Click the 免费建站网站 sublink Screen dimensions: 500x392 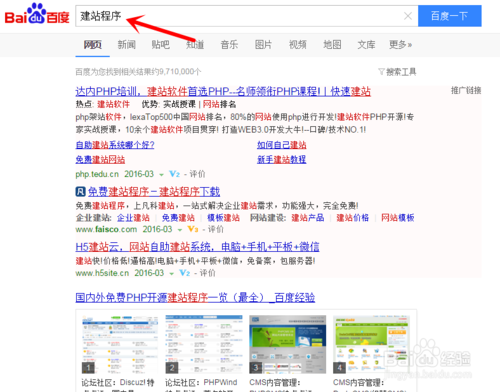[100, 160]
